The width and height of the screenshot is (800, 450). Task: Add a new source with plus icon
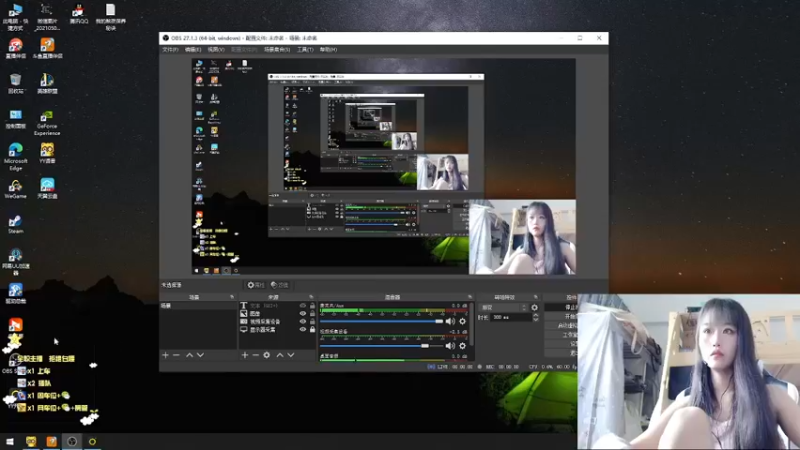click(x=245, y=355)
